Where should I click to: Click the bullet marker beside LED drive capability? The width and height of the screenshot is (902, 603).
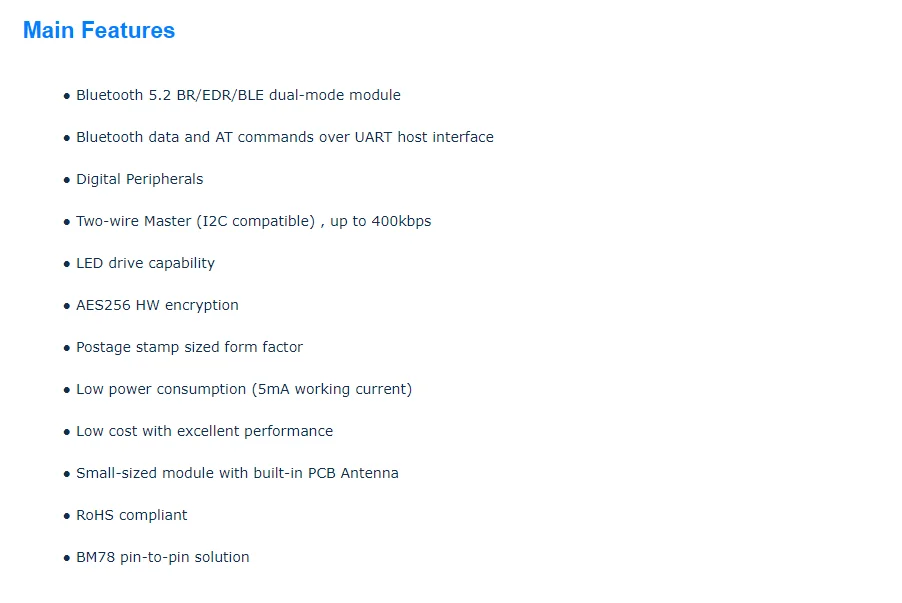click(67, 265)
